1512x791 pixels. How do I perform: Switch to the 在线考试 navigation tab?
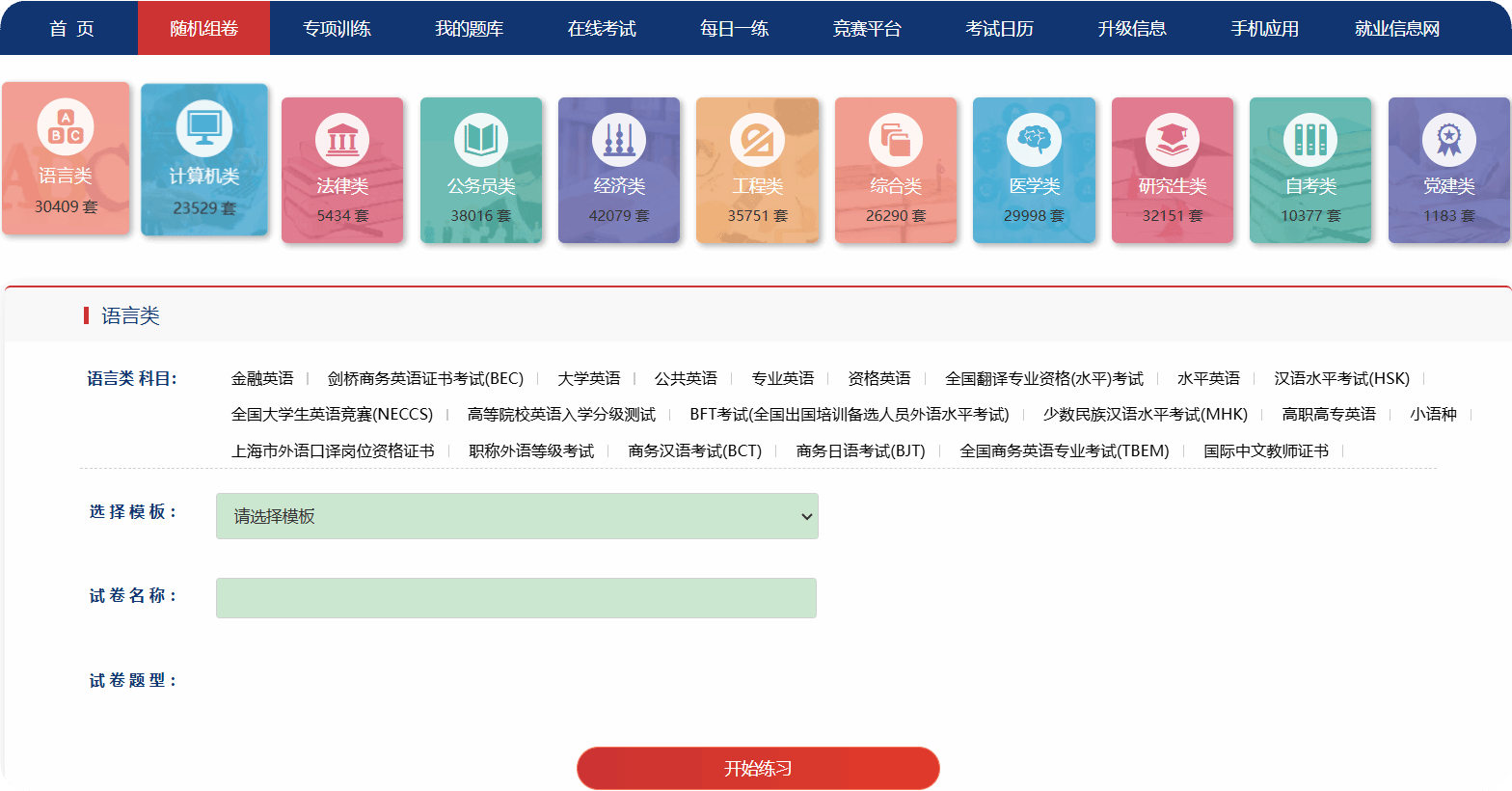click(602, 28)
